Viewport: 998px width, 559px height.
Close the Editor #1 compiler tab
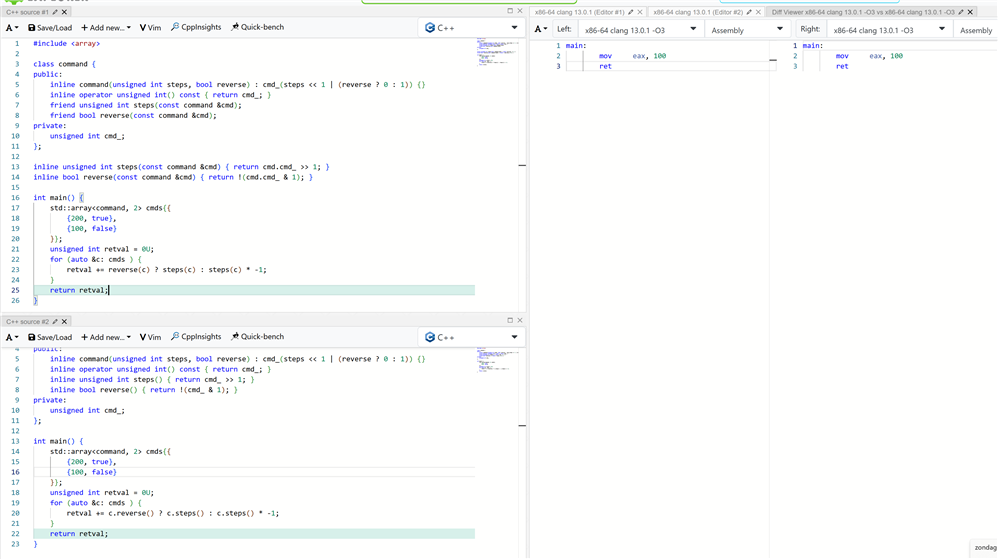point(640,12)
